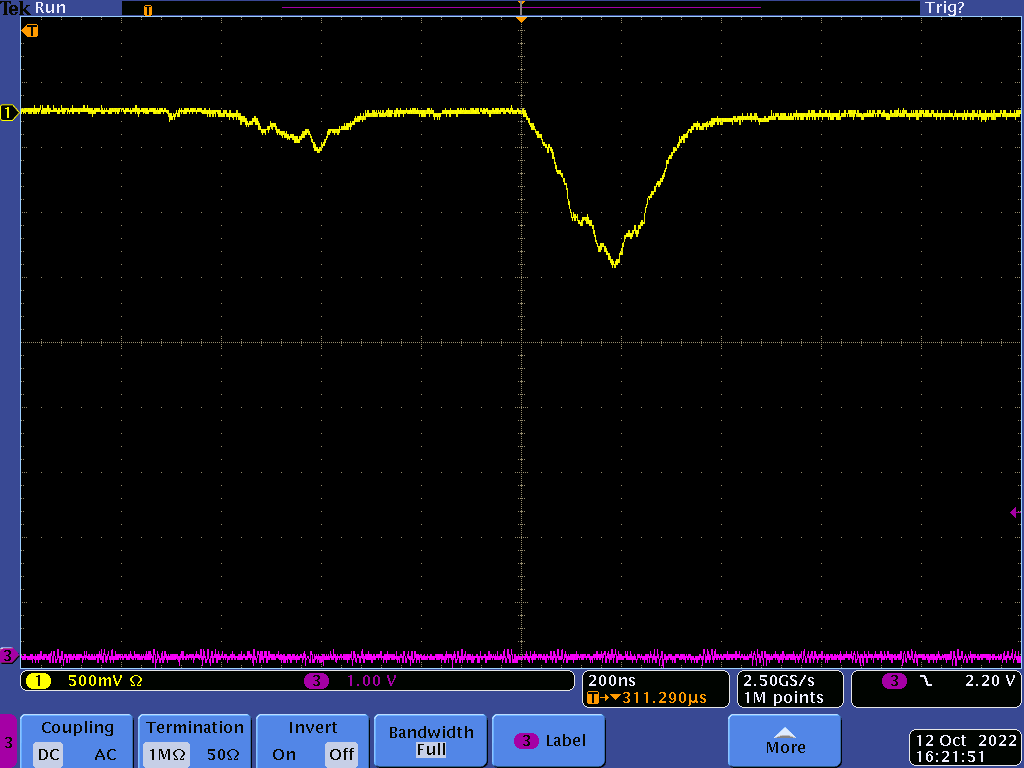Turn Invert On

tap(284, 754)
